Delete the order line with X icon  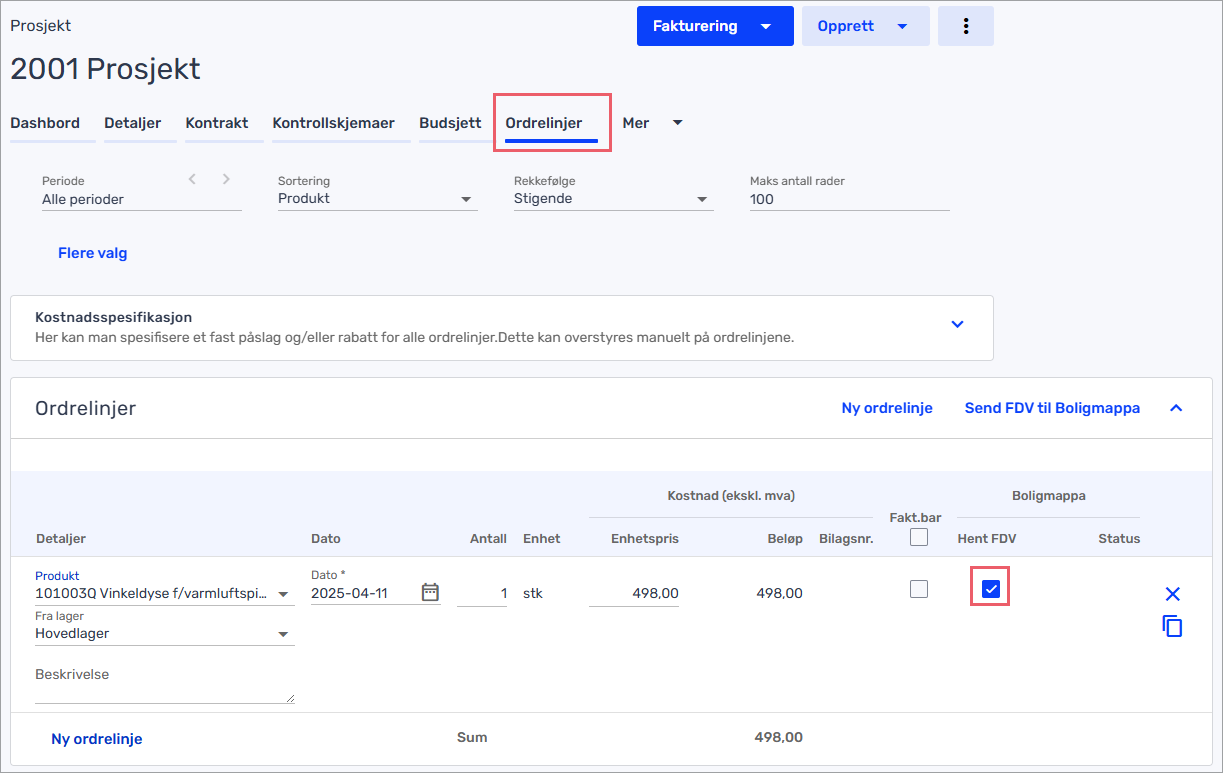(1173, 594)
